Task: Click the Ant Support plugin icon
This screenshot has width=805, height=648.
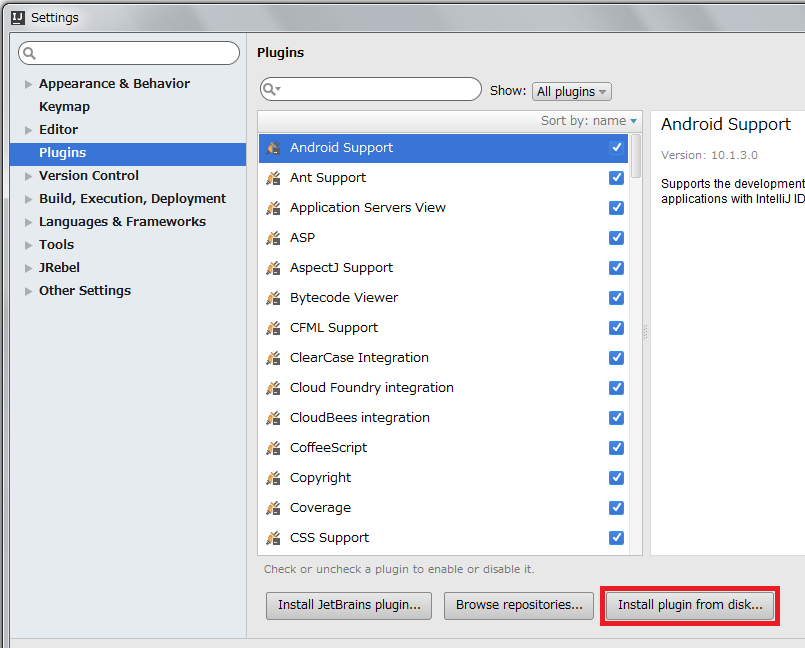Action: point(273,178)
